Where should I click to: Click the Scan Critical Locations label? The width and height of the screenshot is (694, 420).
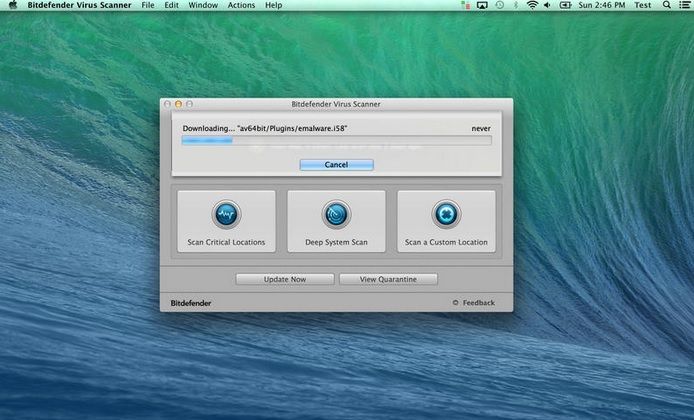coord(226,242)
